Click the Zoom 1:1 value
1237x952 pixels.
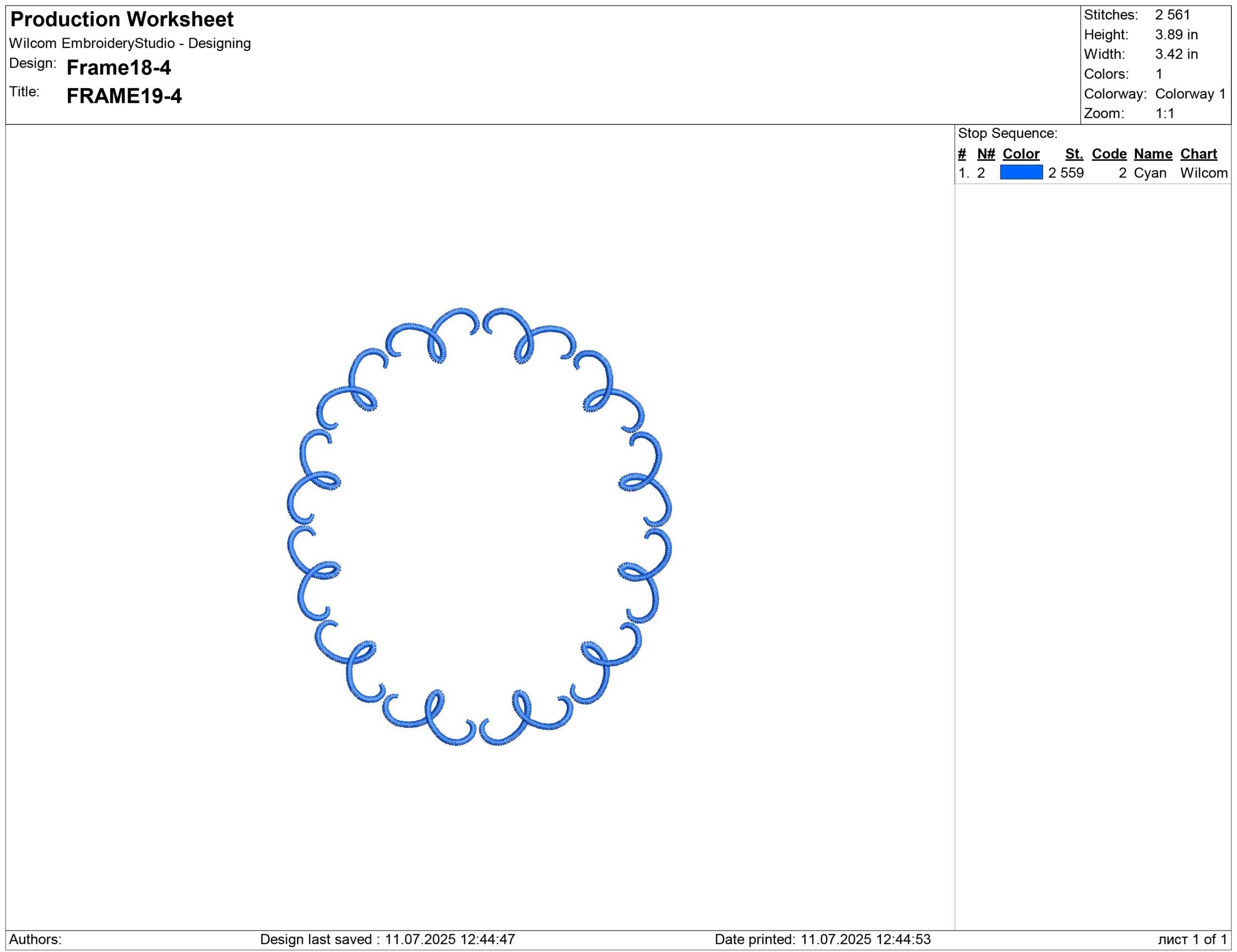click(x=1165, y=114)
